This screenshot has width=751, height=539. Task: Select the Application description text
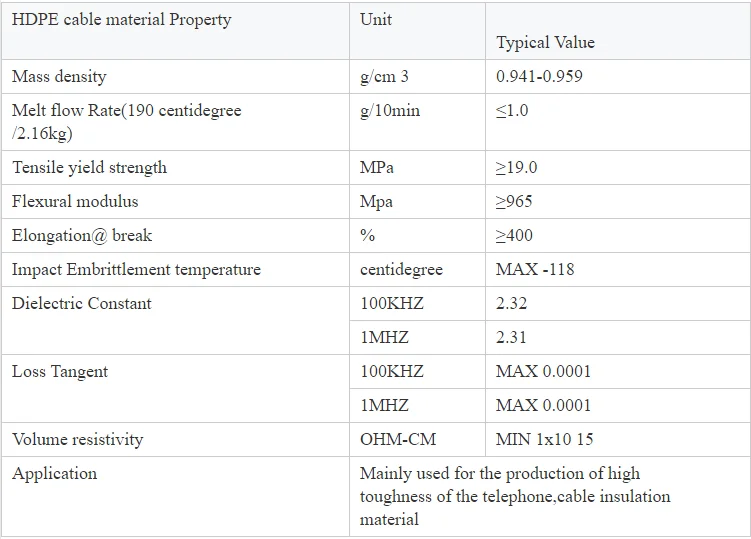click(515, 496)
